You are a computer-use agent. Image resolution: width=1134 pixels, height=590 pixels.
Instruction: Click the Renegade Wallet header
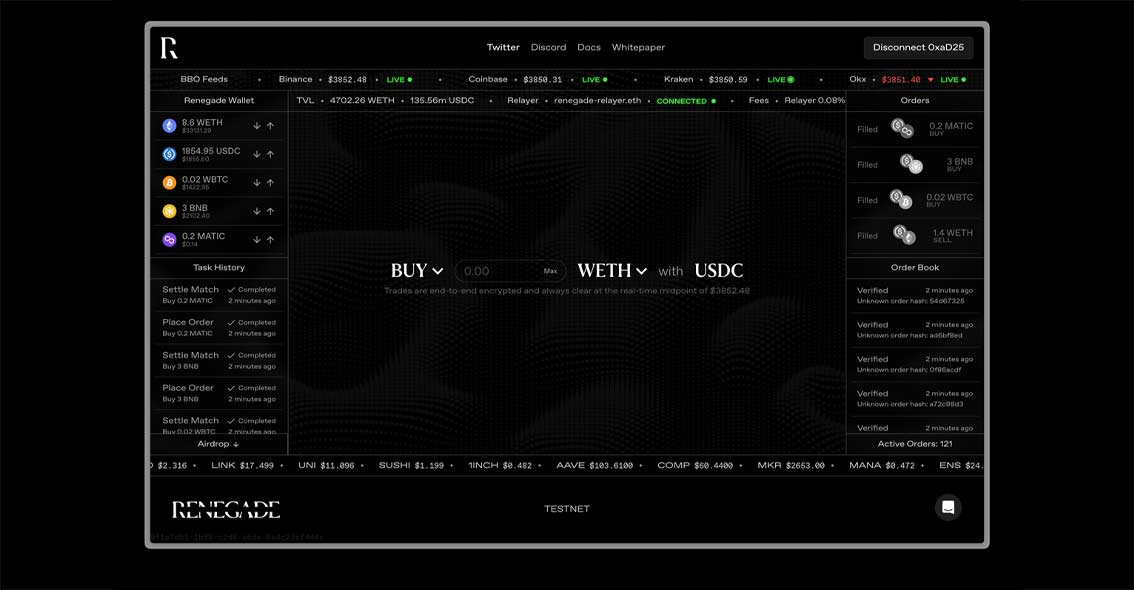pos(219,101)
